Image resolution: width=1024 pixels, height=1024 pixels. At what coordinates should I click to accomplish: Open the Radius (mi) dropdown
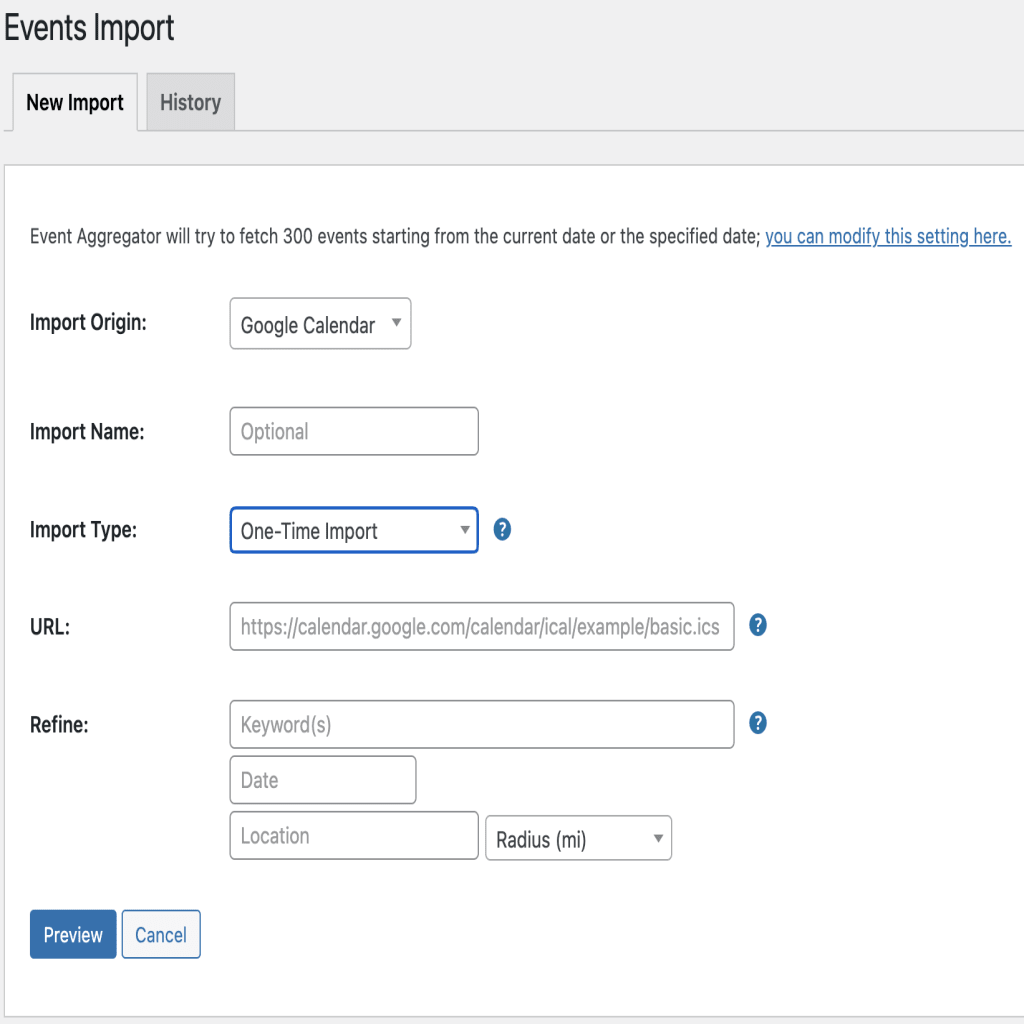pyautogui.click(x=578, y=838)
